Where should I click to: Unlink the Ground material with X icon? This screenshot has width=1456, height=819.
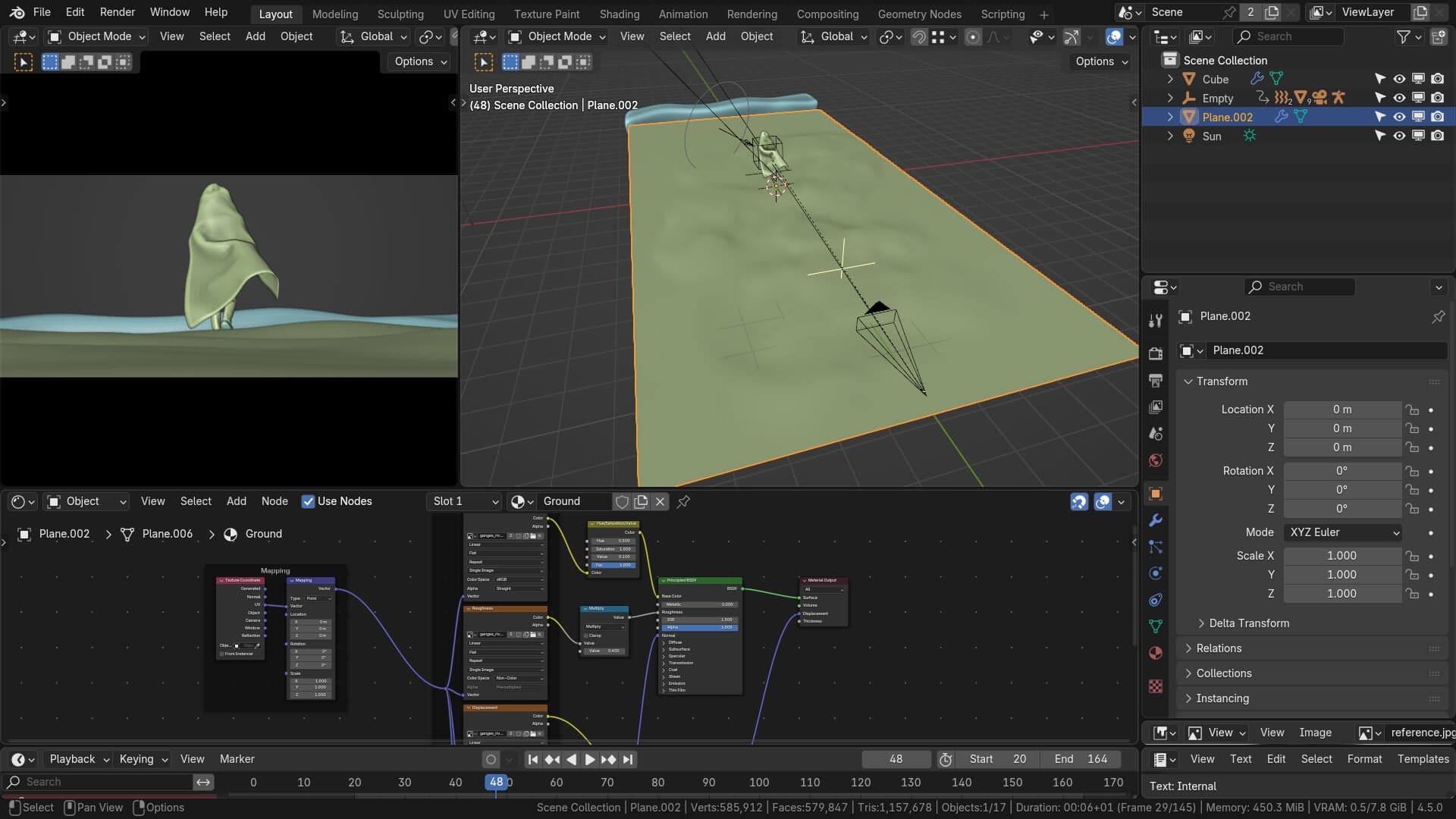pyautogui.click(x=660, y=501)
